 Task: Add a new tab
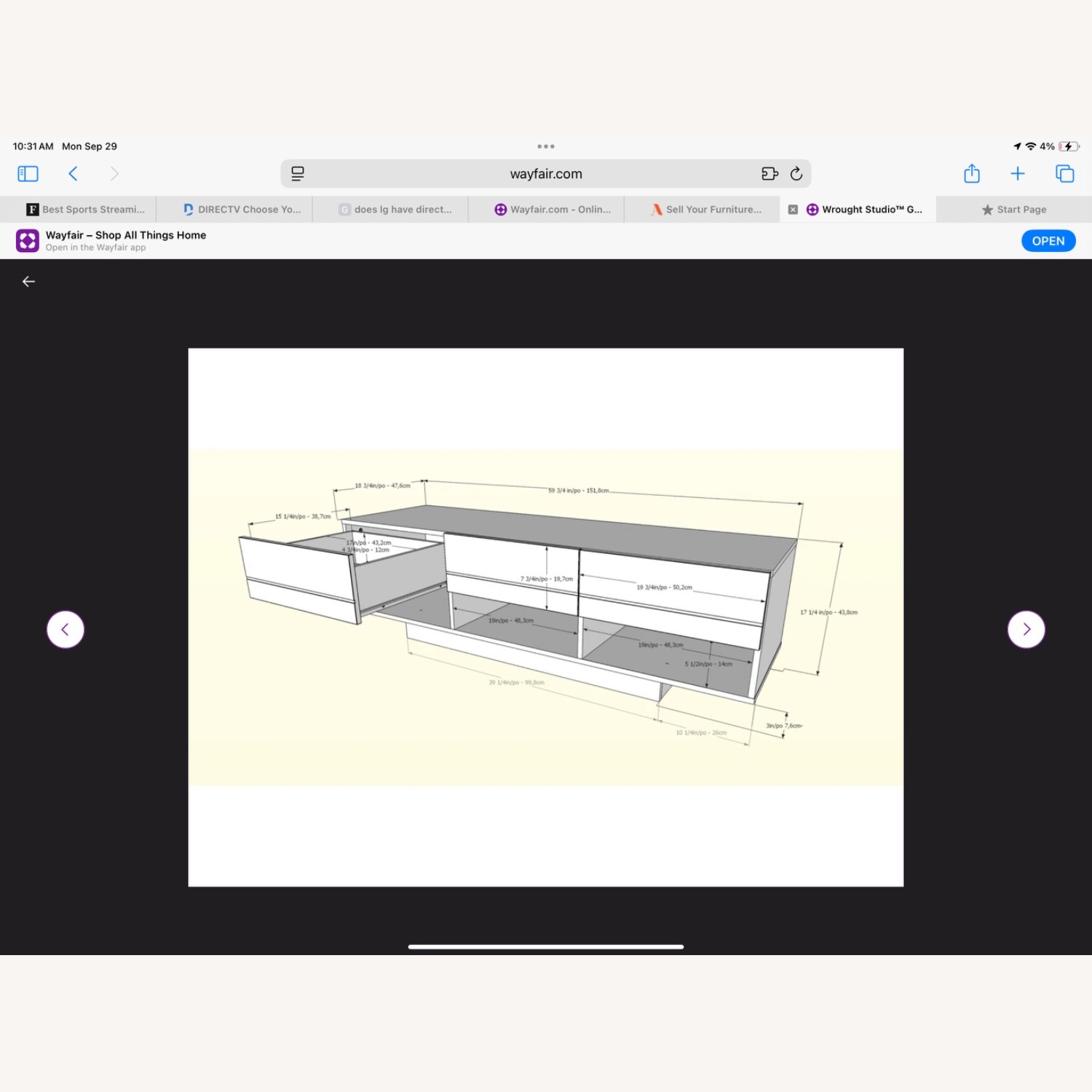pos(1018,174)
